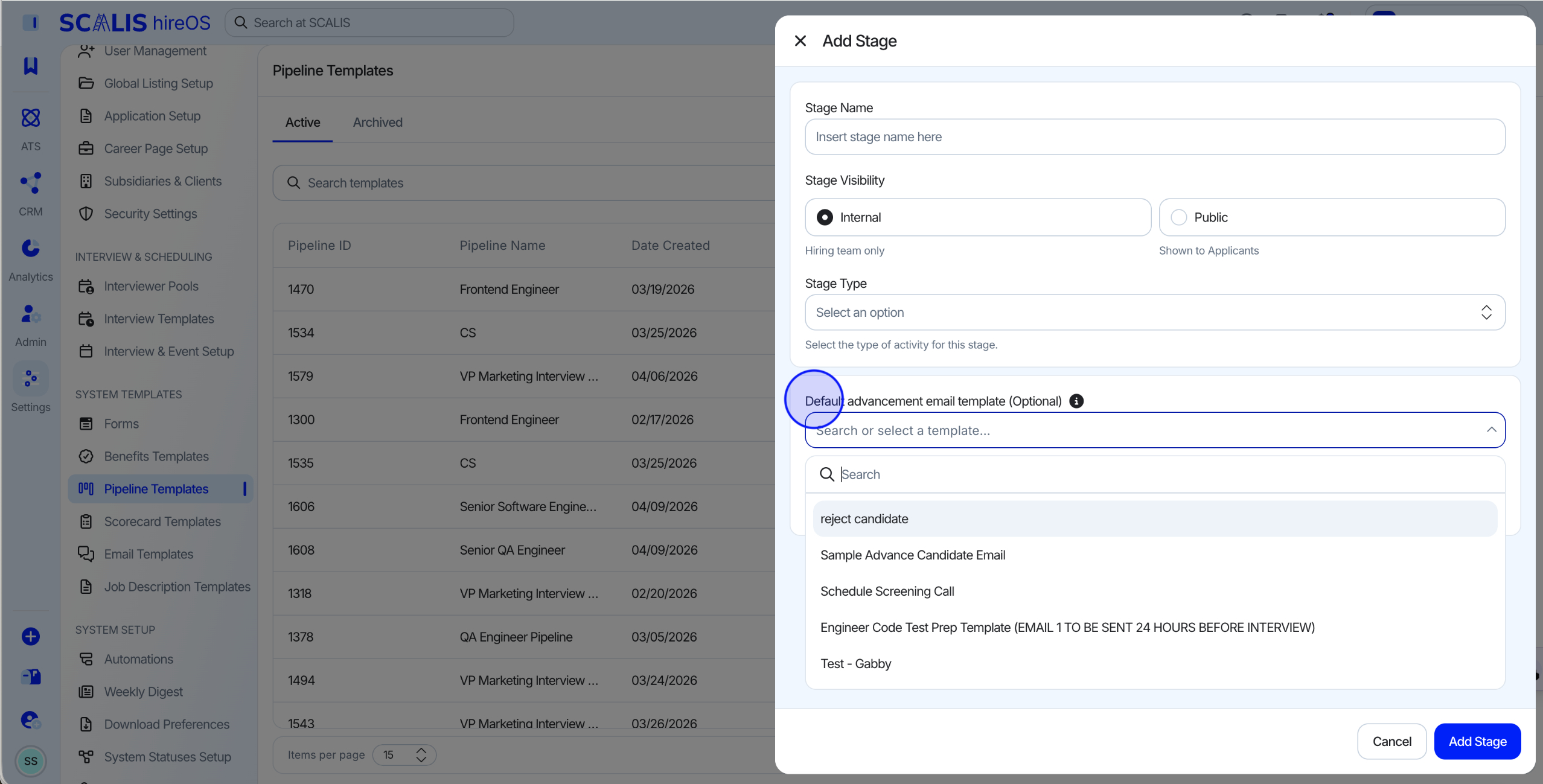The width and height of the screenshot is (1543, 784).
Task: Click the Interview Templates calendar icon
Action: 86,319
